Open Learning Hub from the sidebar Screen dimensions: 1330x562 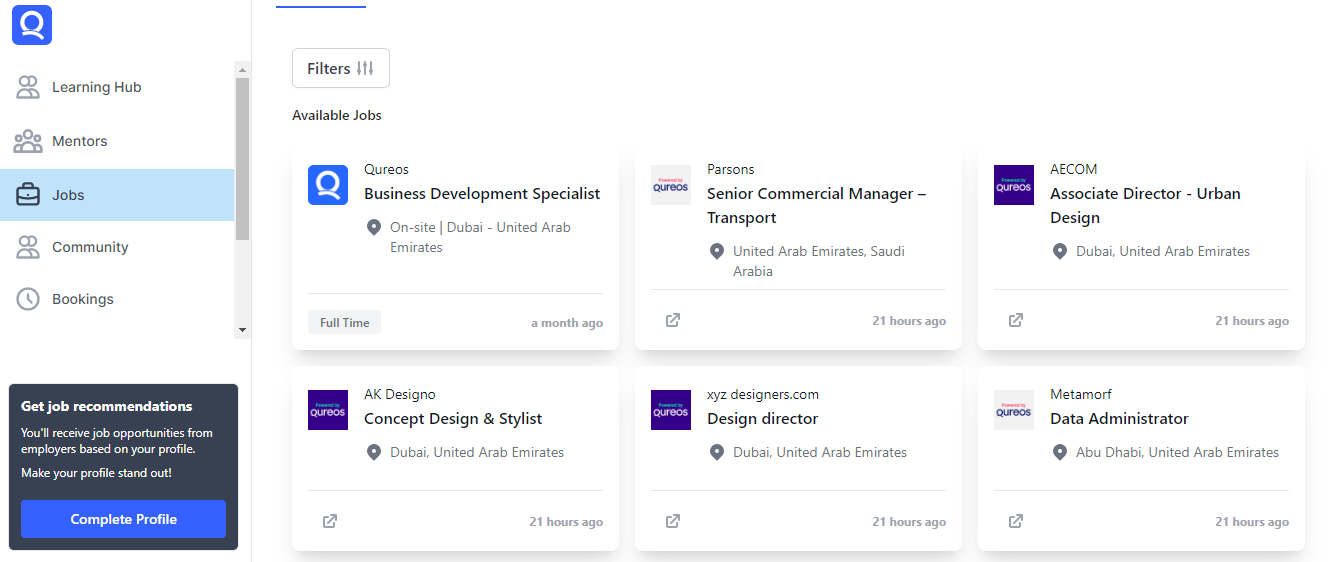96,87
